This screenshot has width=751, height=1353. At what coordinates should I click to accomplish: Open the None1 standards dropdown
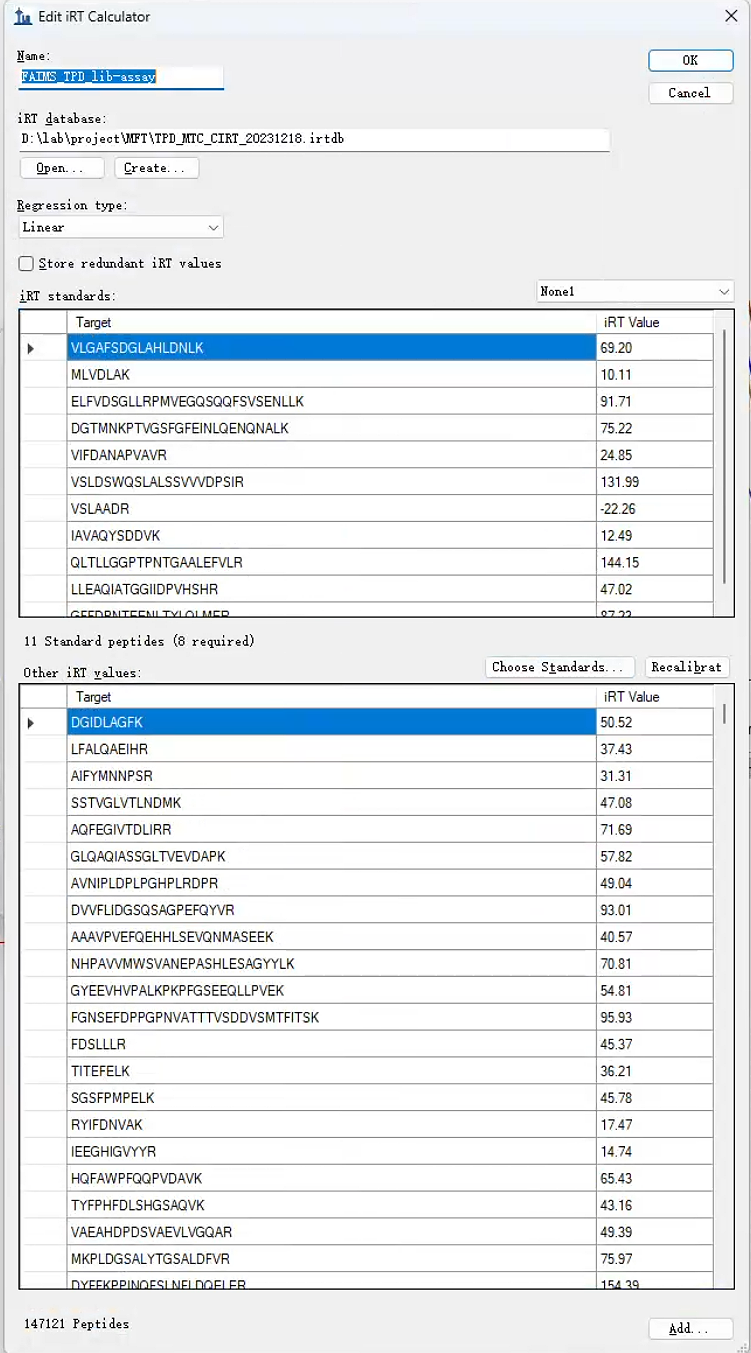coord(635,292)
